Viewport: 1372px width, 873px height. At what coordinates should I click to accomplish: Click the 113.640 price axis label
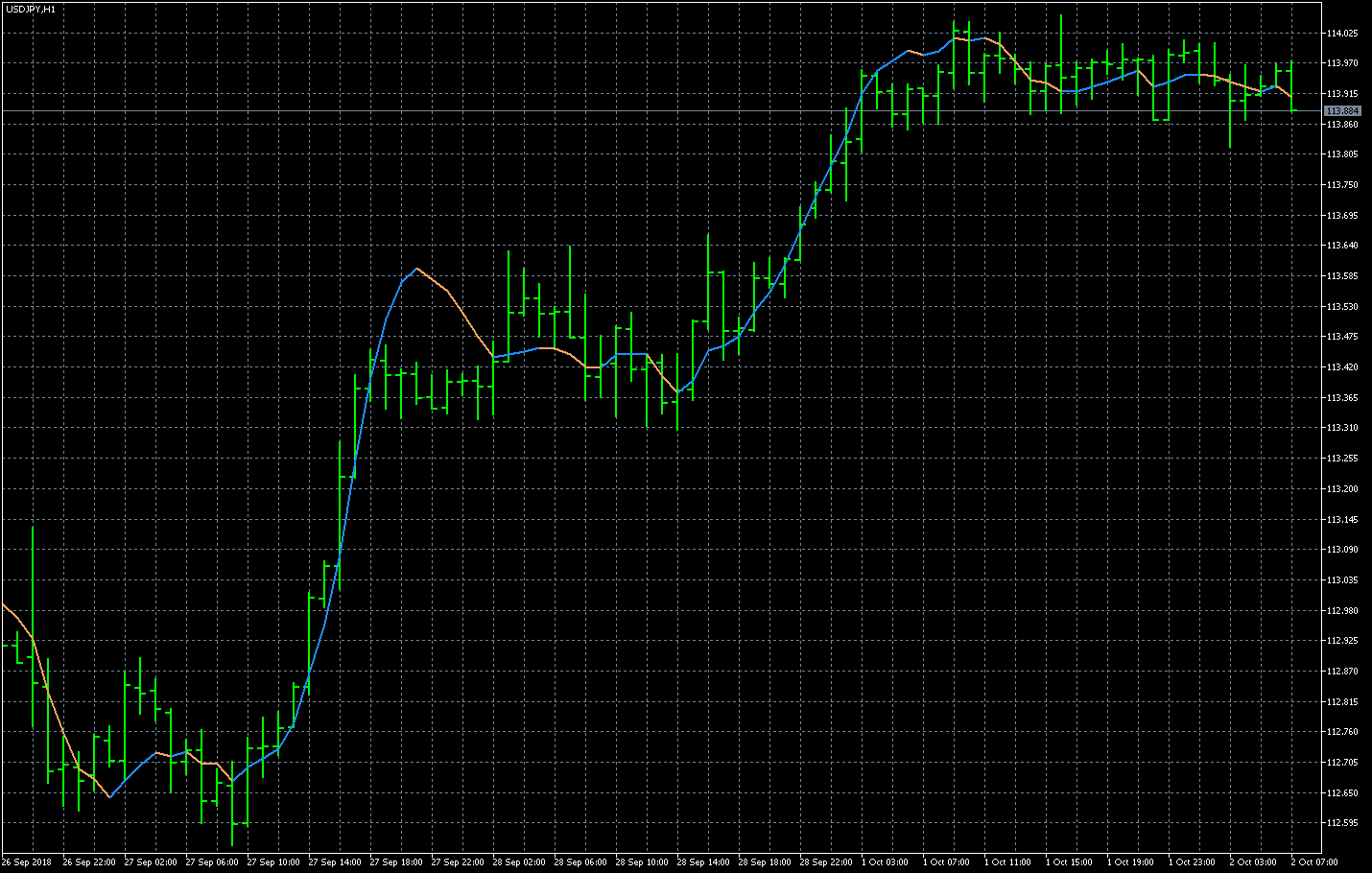pos(1342,246)
